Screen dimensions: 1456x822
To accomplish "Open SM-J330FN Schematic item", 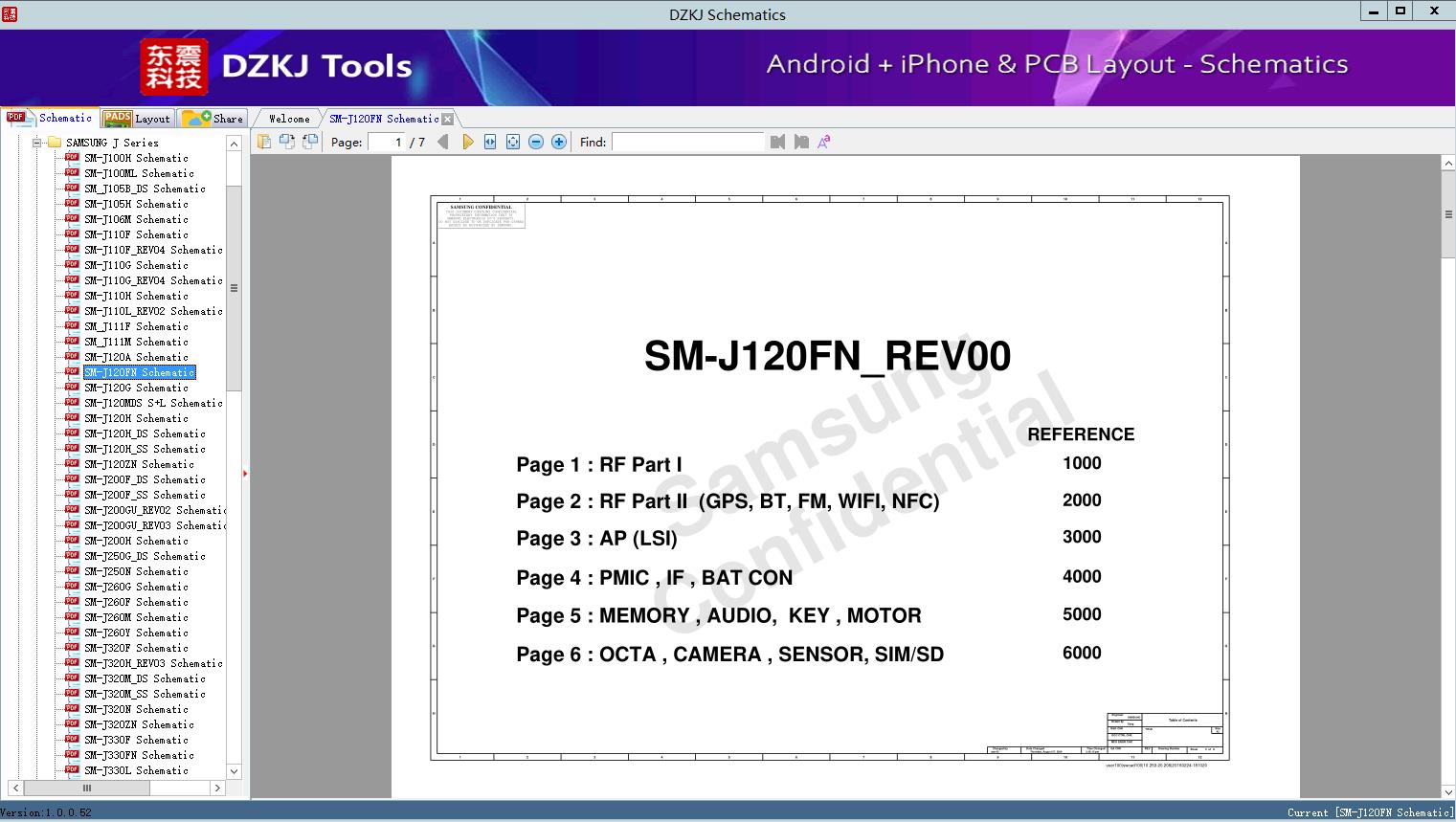I will point(139,755).
